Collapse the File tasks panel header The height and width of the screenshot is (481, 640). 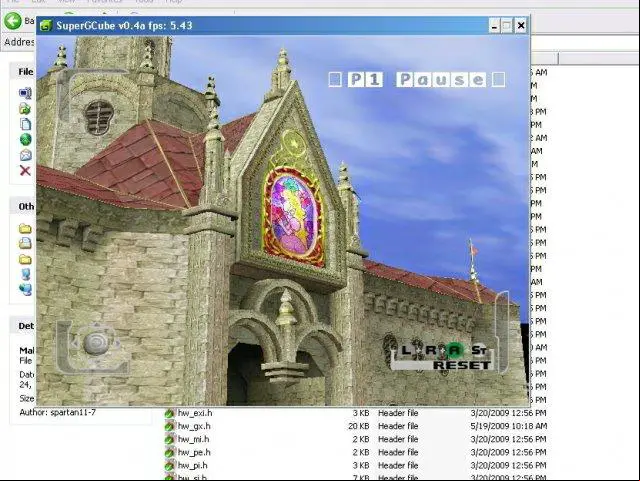point(22,72)
